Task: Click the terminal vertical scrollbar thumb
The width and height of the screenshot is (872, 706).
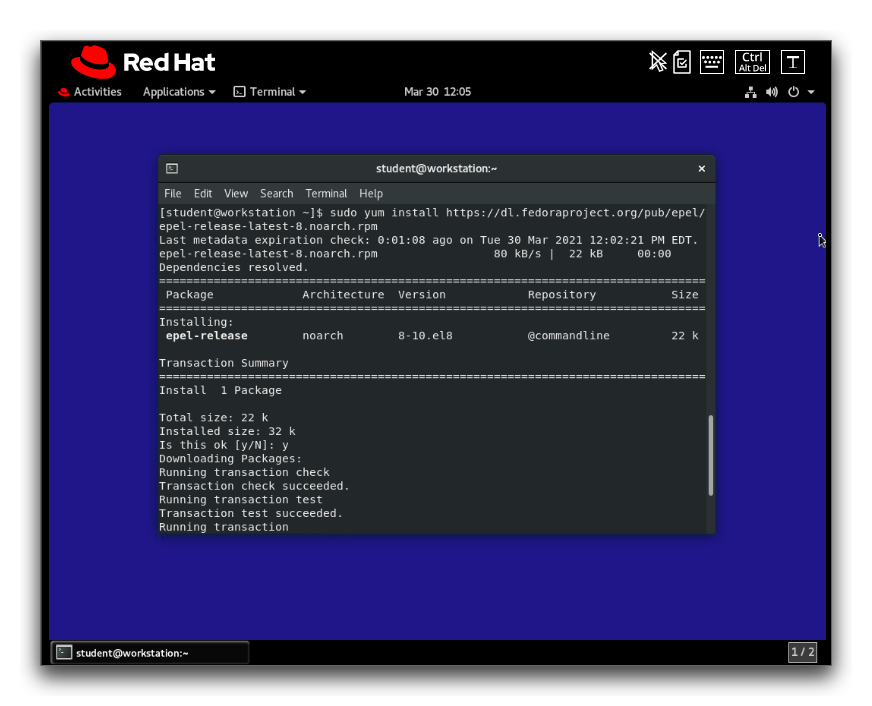Action: pyautogui.click(x=711, y=455)
